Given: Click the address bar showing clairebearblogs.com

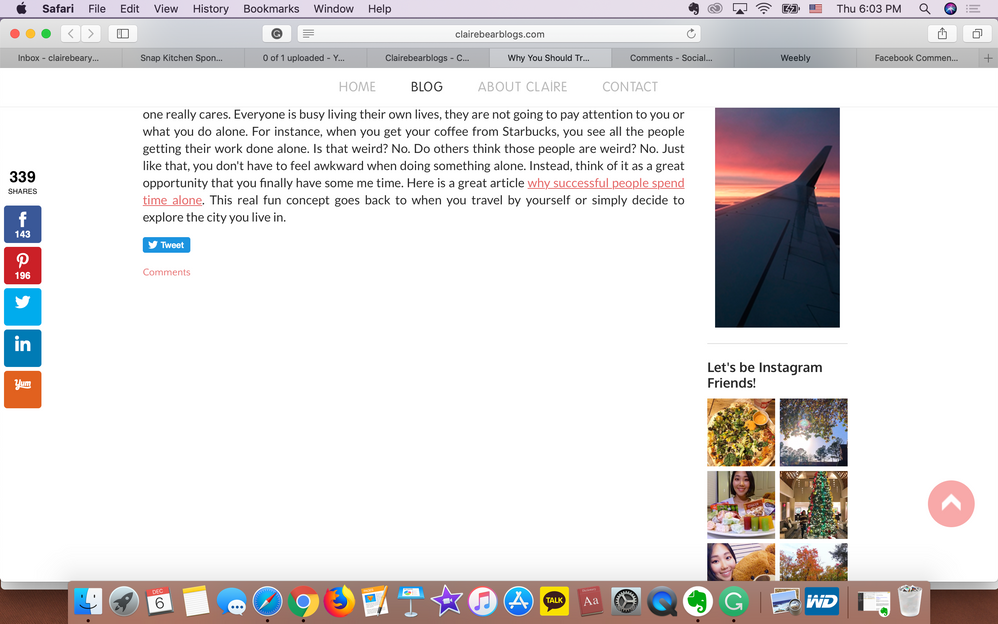Looking at the screenshot, I should click(x=500, y=33).
